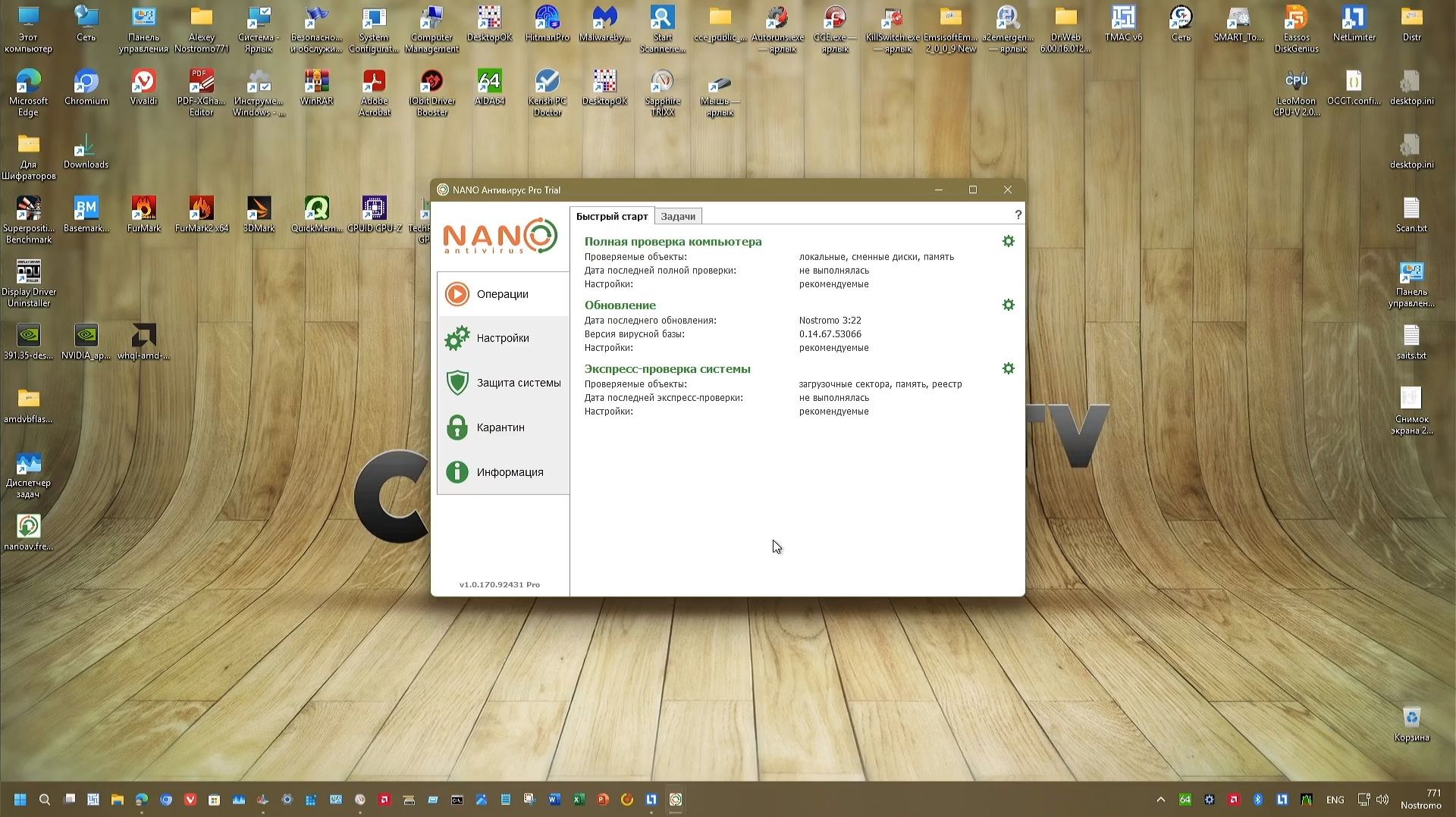Select the HitmanPro desktop icon
The image size is (1456, 817).
point(547,23)
